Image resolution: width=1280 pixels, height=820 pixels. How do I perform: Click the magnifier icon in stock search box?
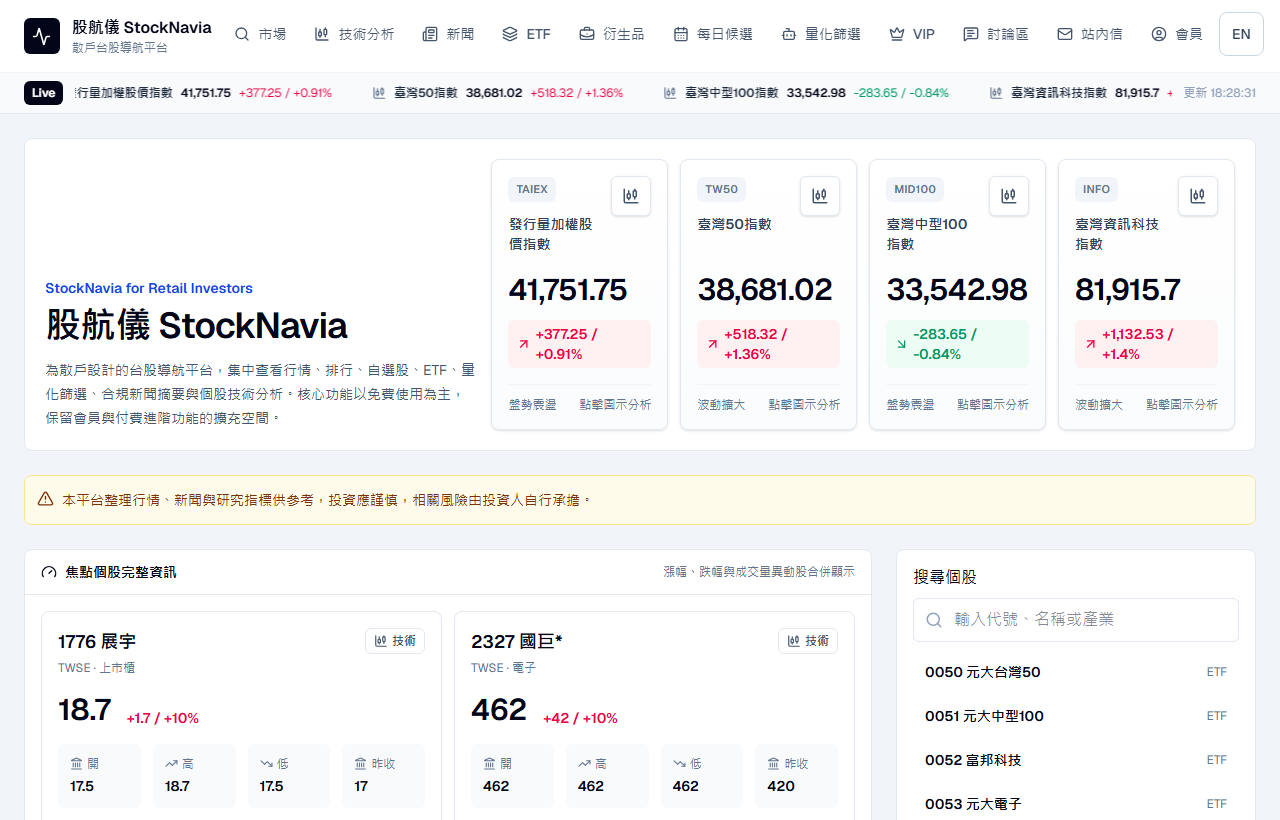tap(934, 620)
